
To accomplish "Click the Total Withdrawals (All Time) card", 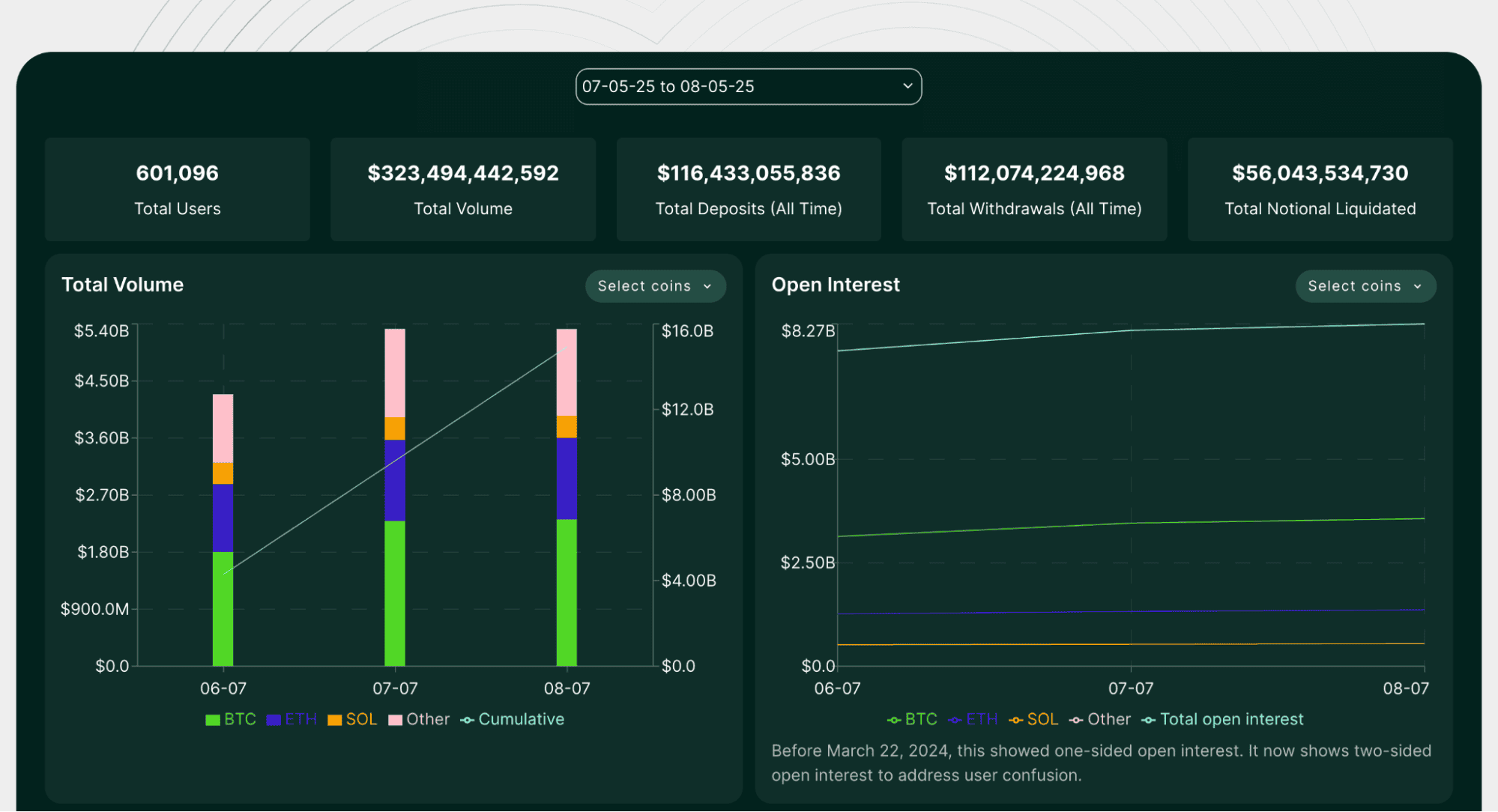I will click(1034, 189).
